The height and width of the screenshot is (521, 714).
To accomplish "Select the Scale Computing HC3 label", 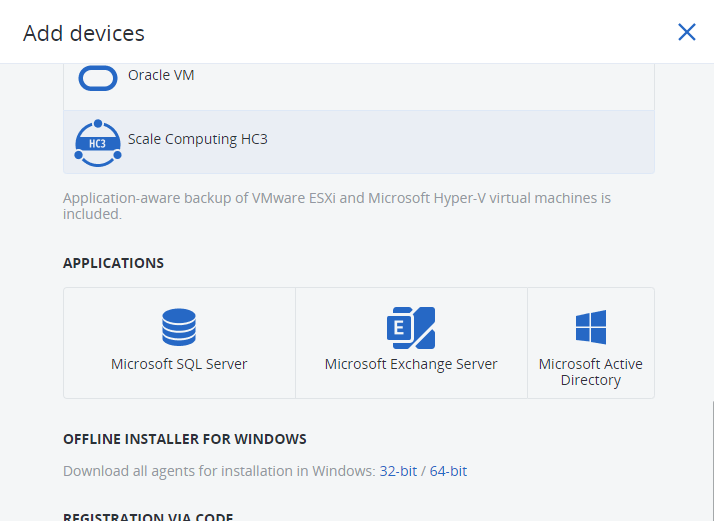I will (198, 139).
